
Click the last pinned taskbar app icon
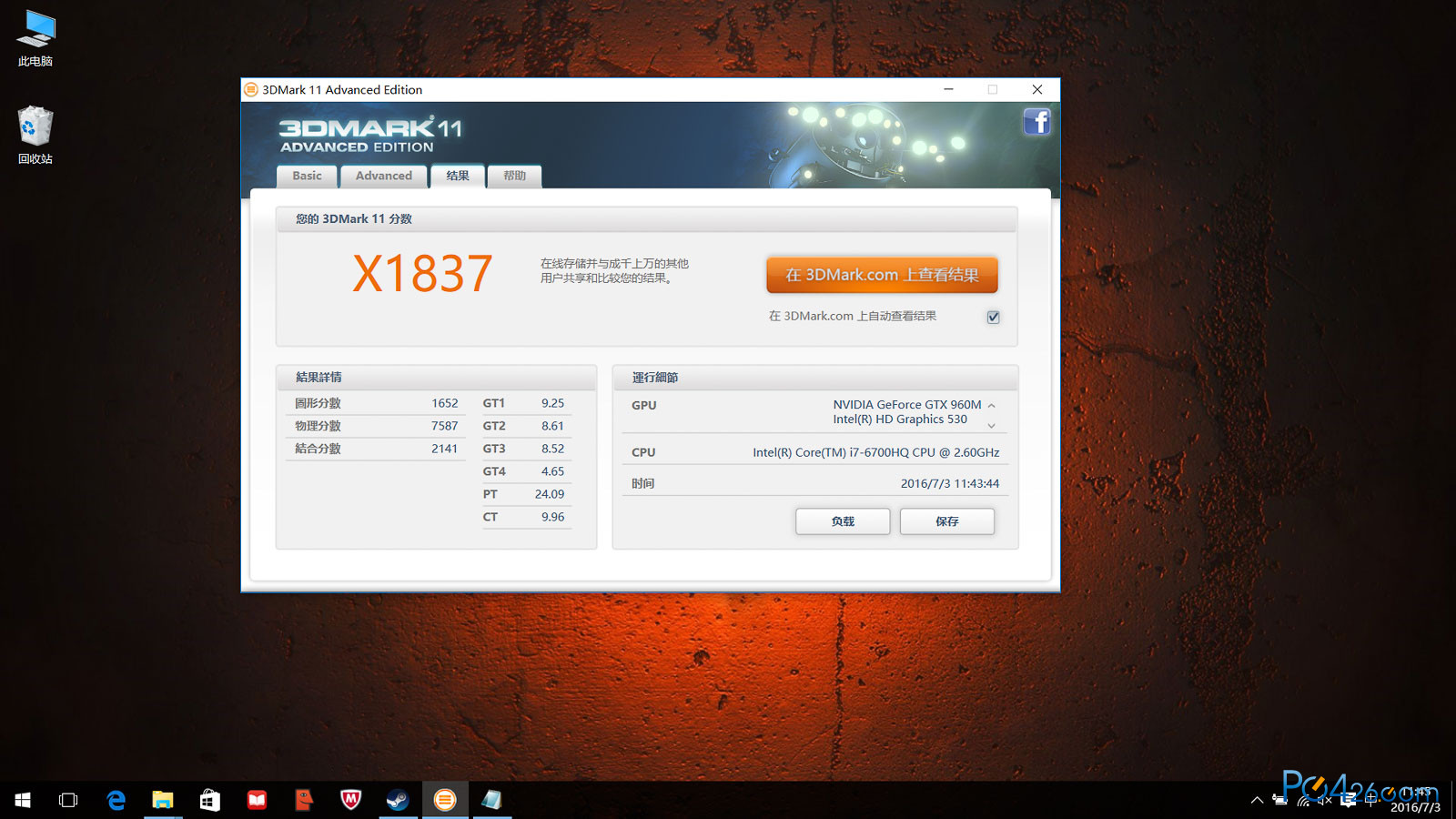pos(492,800)
